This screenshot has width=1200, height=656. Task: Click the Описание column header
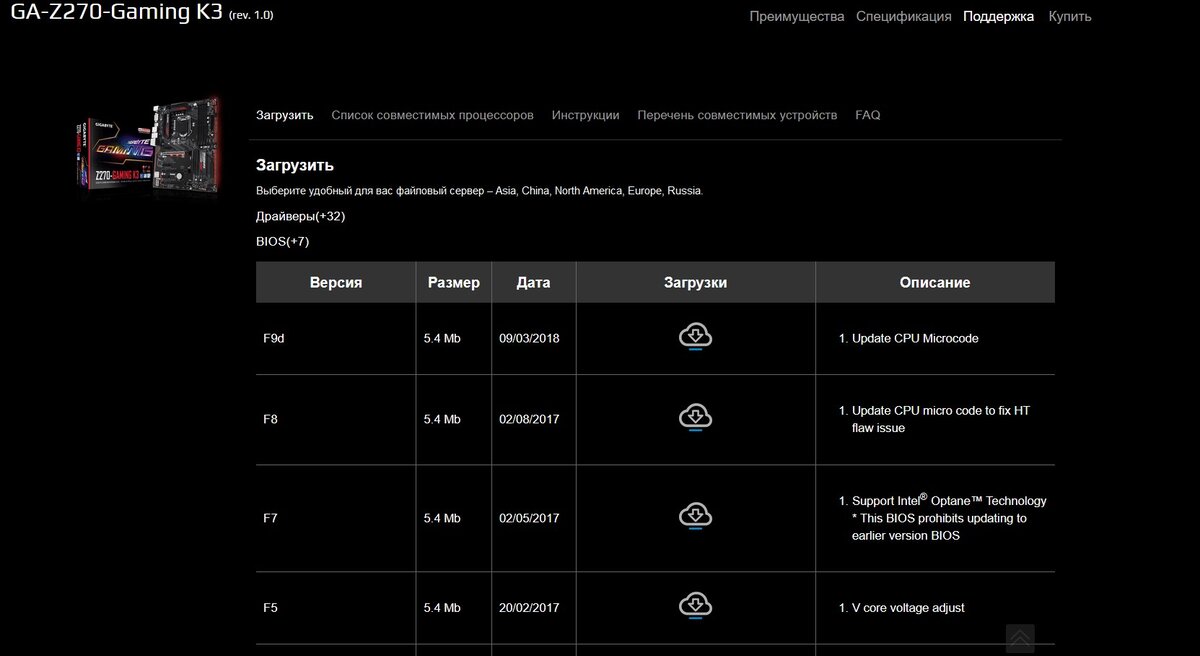tap(935, 282)
